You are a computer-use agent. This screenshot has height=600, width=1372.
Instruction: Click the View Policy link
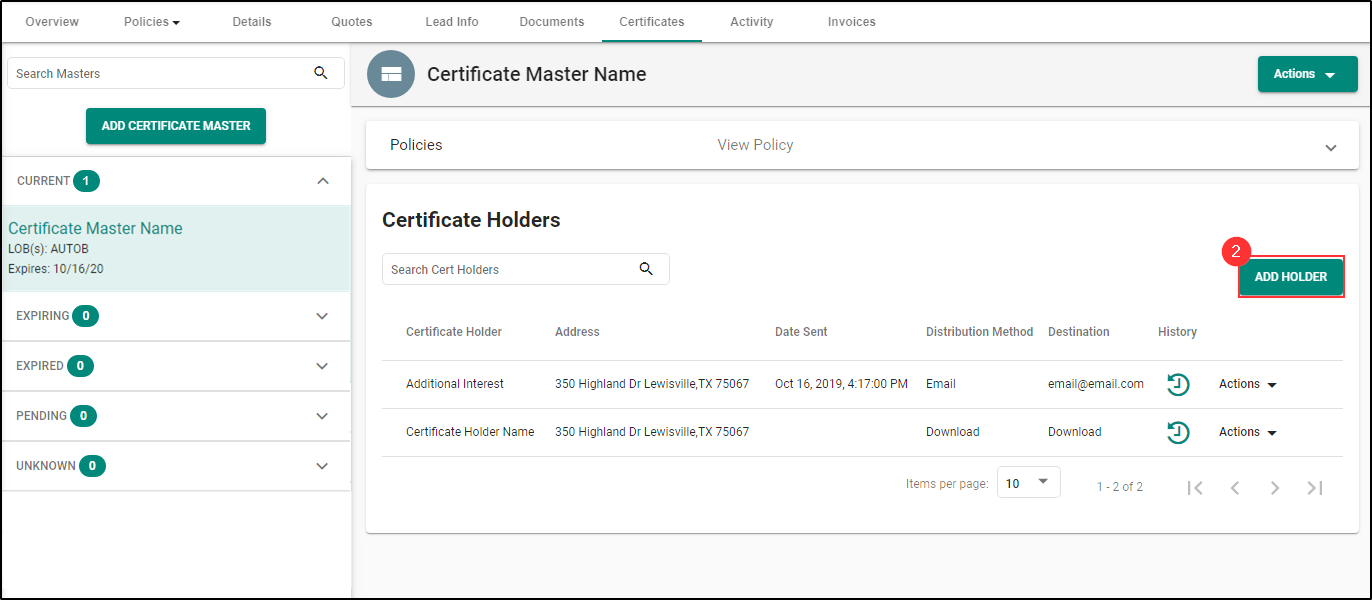[x=755, y=145]
